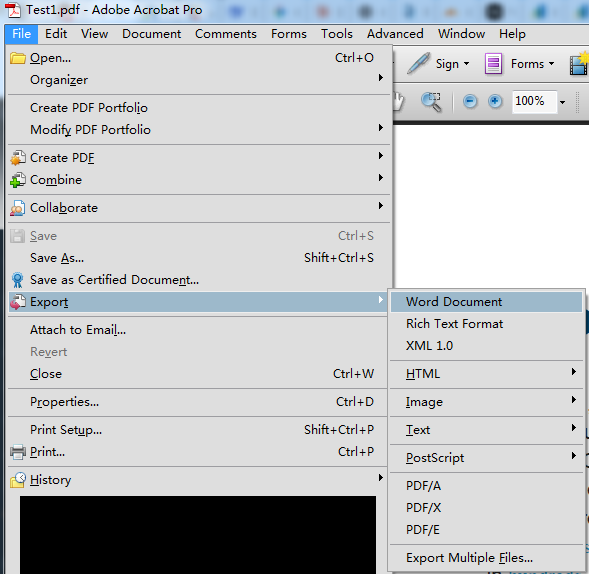Open the Tools menu
Viewport: 589px width, 574px height.
(337, 34)
